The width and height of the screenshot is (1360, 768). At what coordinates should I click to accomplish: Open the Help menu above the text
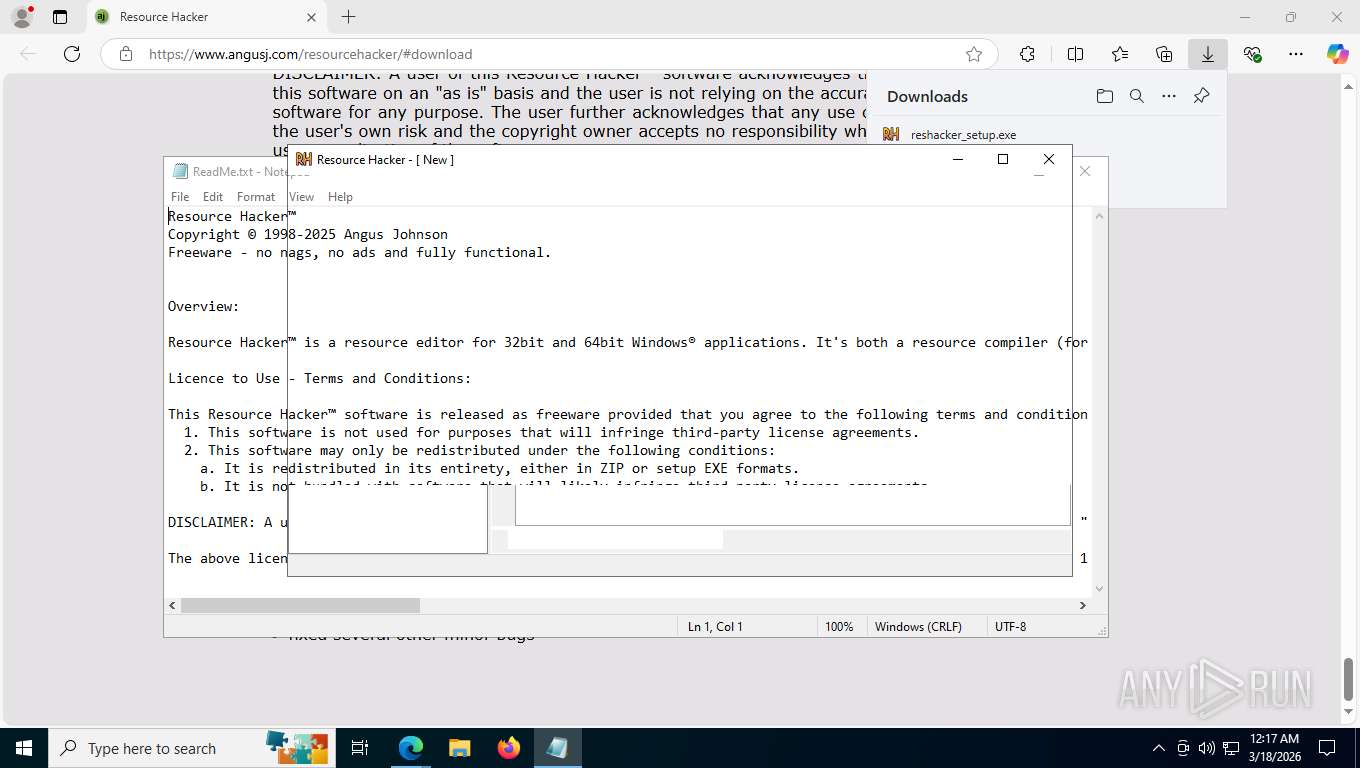point(340,197)
